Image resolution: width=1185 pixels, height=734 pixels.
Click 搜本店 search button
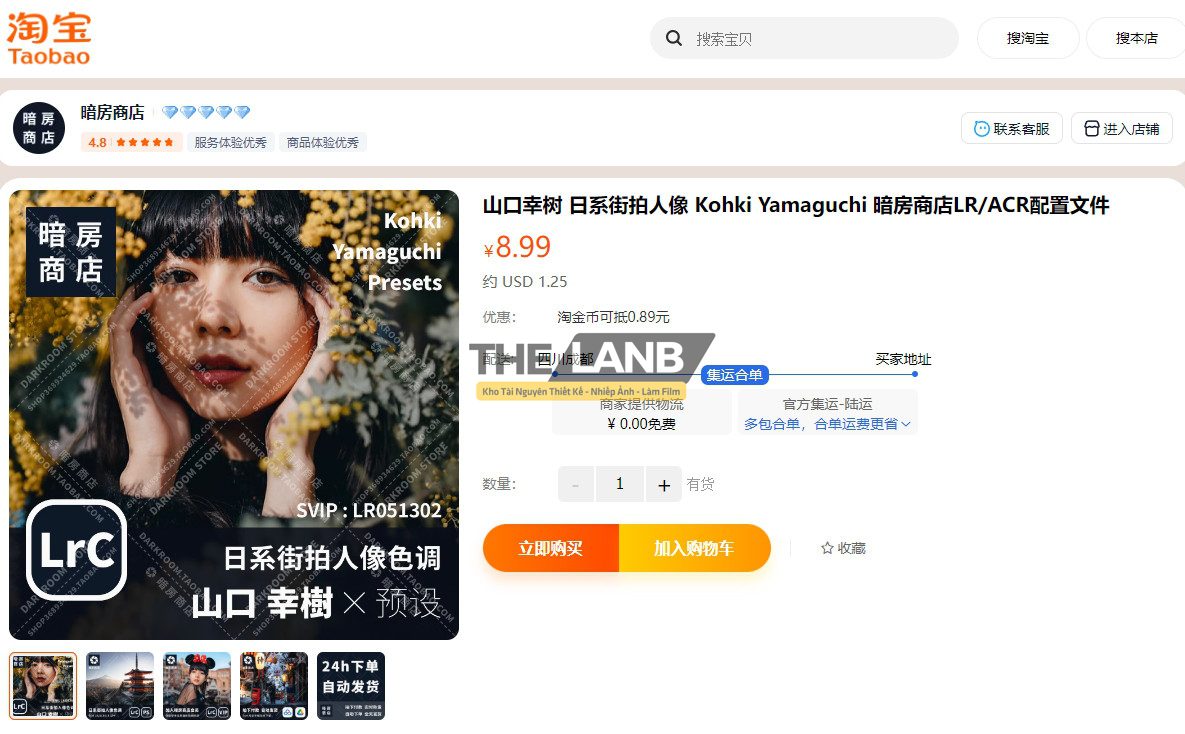click(1136, 38)
